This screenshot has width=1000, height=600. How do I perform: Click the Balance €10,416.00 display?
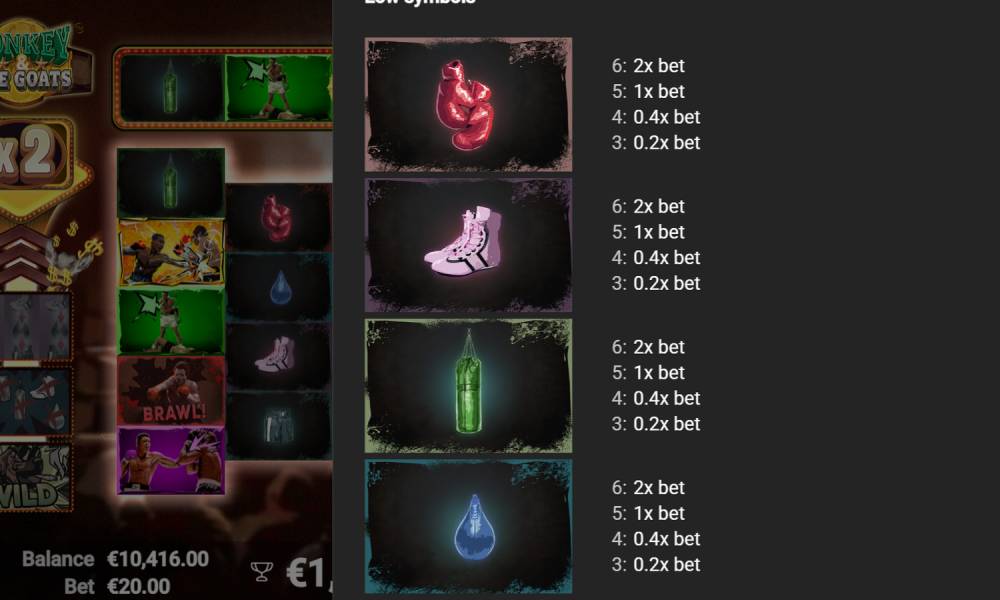click(115, 559)
